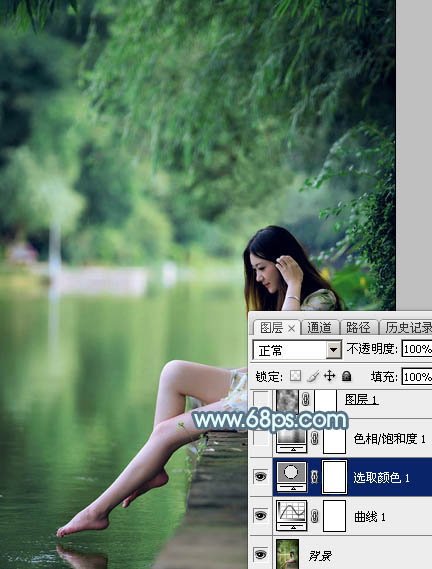Image resolution: width=432 pixels, height=569 pixels.
Task: Hide the 背景 layer
Action: [261, 554]
